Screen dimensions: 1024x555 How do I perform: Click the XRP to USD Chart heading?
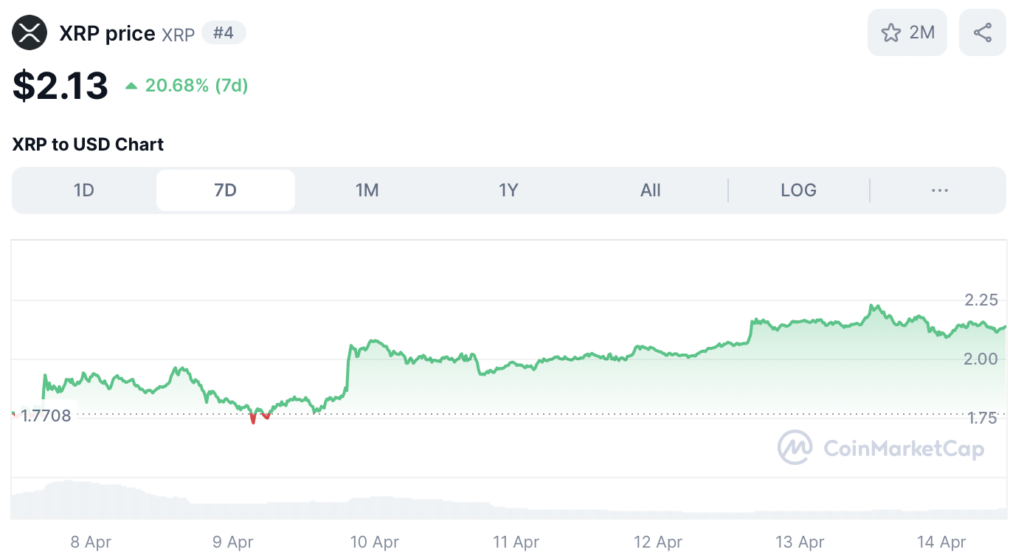tap(88, 144)
